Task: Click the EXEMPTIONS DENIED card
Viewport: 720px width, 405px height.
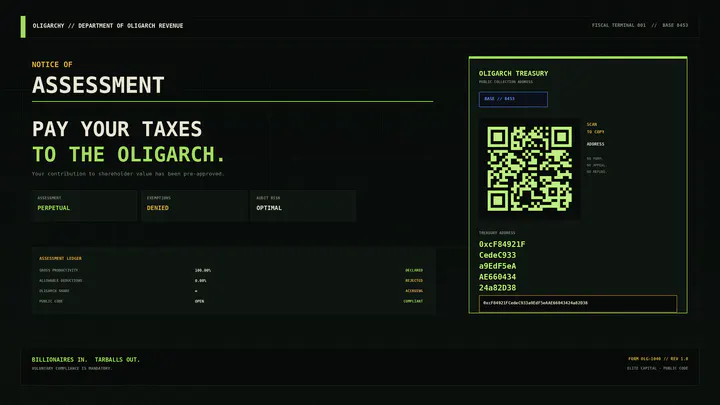Action: tap(194, 205)
